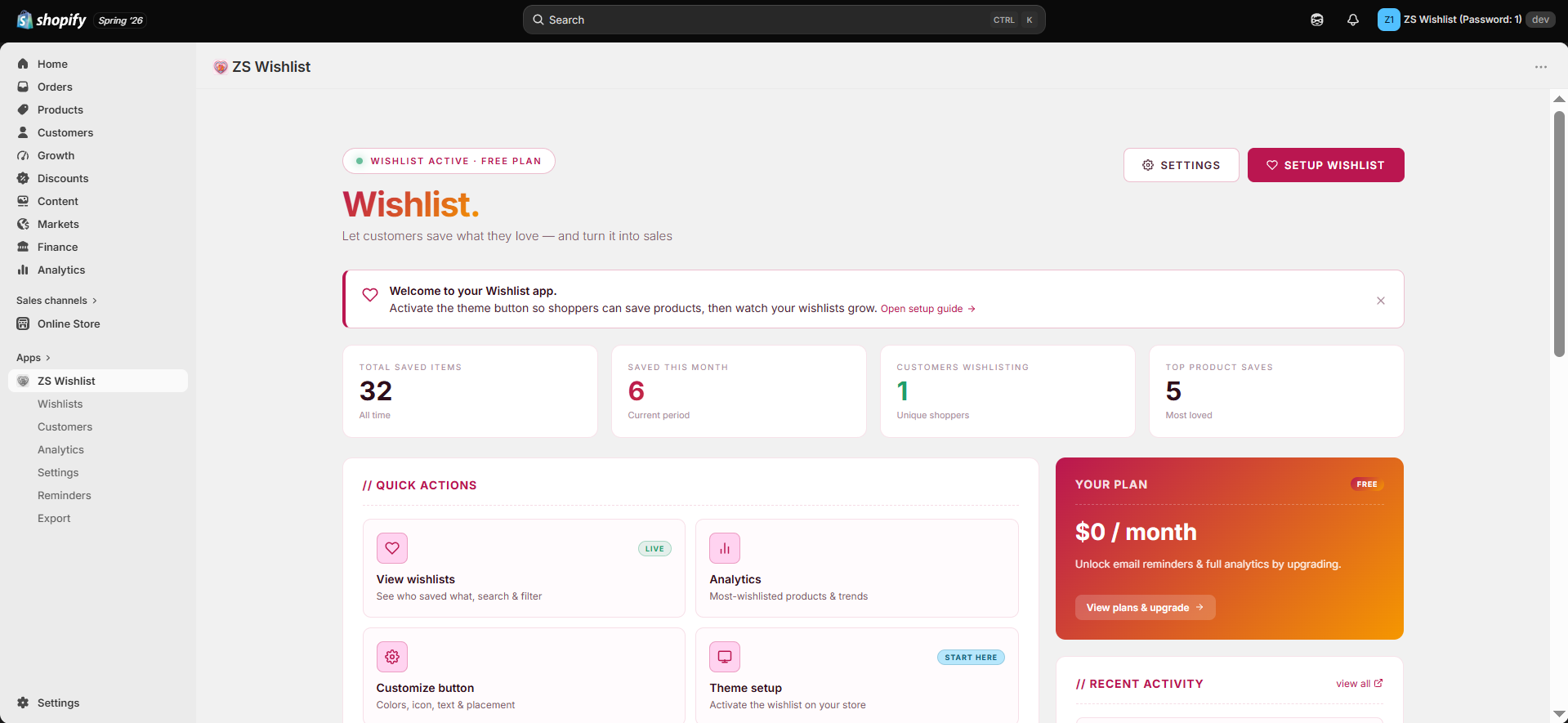Open Export under ZS Wishlist
Image resolution: width=1568 pixels, height=723 pixels.
(x=54, y=518)
